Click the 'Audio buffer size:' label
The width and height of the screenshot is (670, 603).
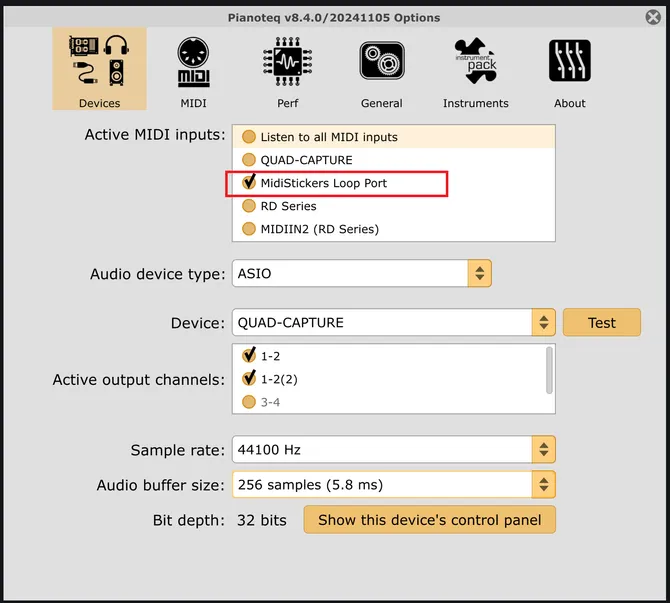[160, 485]
